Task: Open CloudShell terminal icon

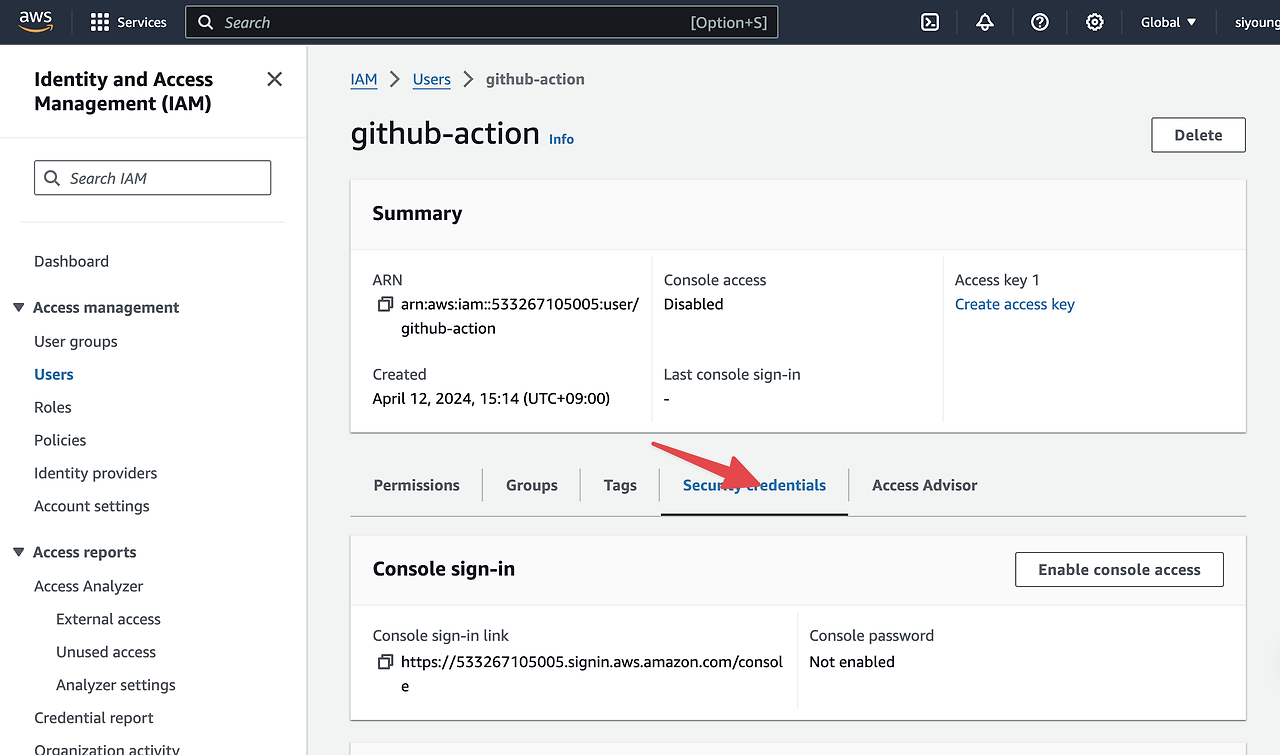Action: [x=930, y=22]
